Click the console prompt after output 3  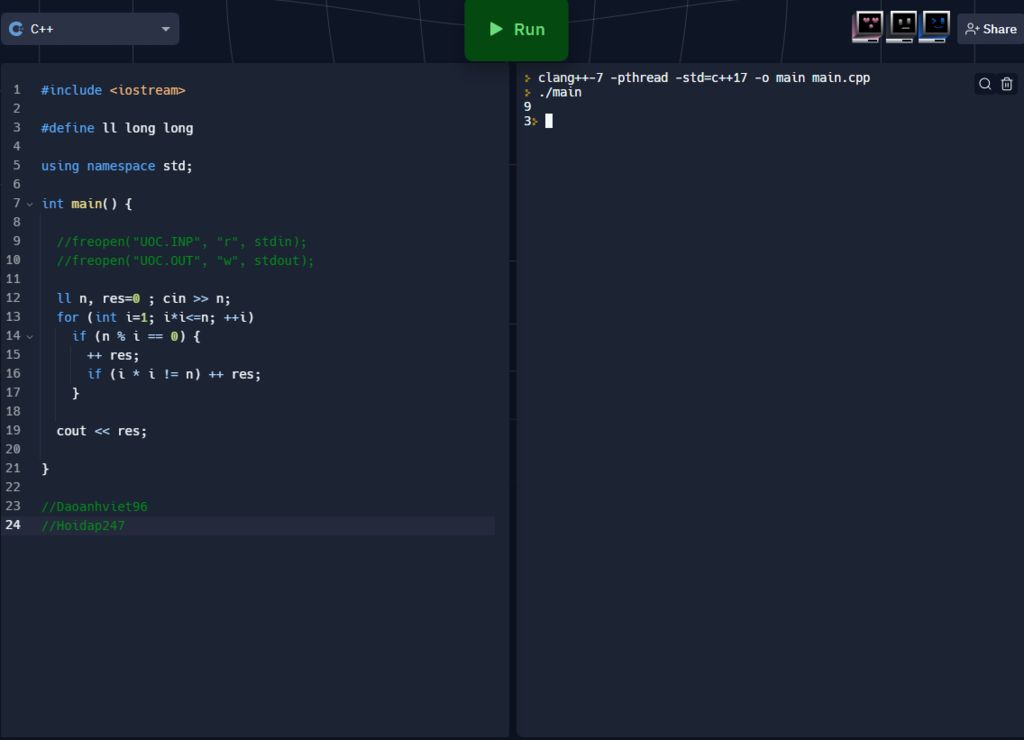pyautogui.click(x=549, y=121)
